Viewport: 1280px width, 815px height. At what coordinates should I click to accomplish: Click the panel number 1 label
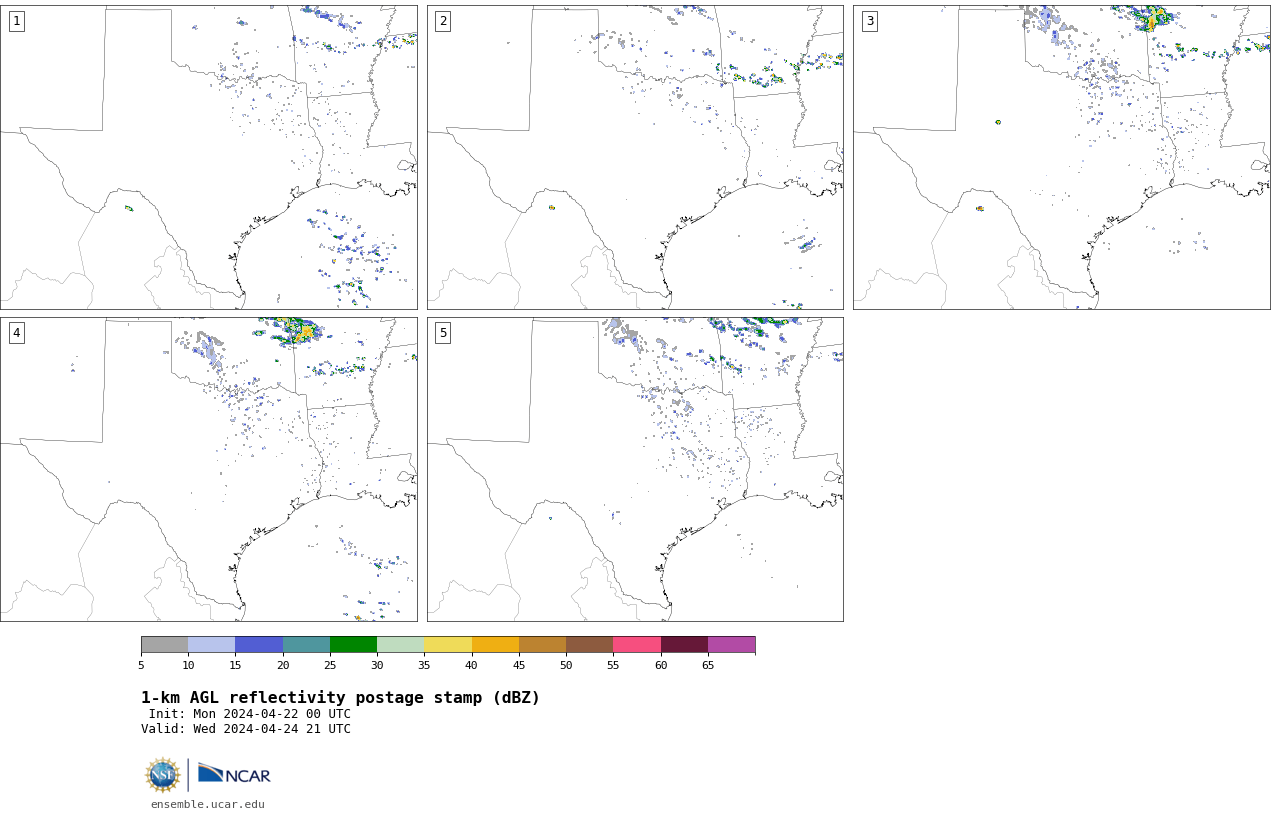16,21
